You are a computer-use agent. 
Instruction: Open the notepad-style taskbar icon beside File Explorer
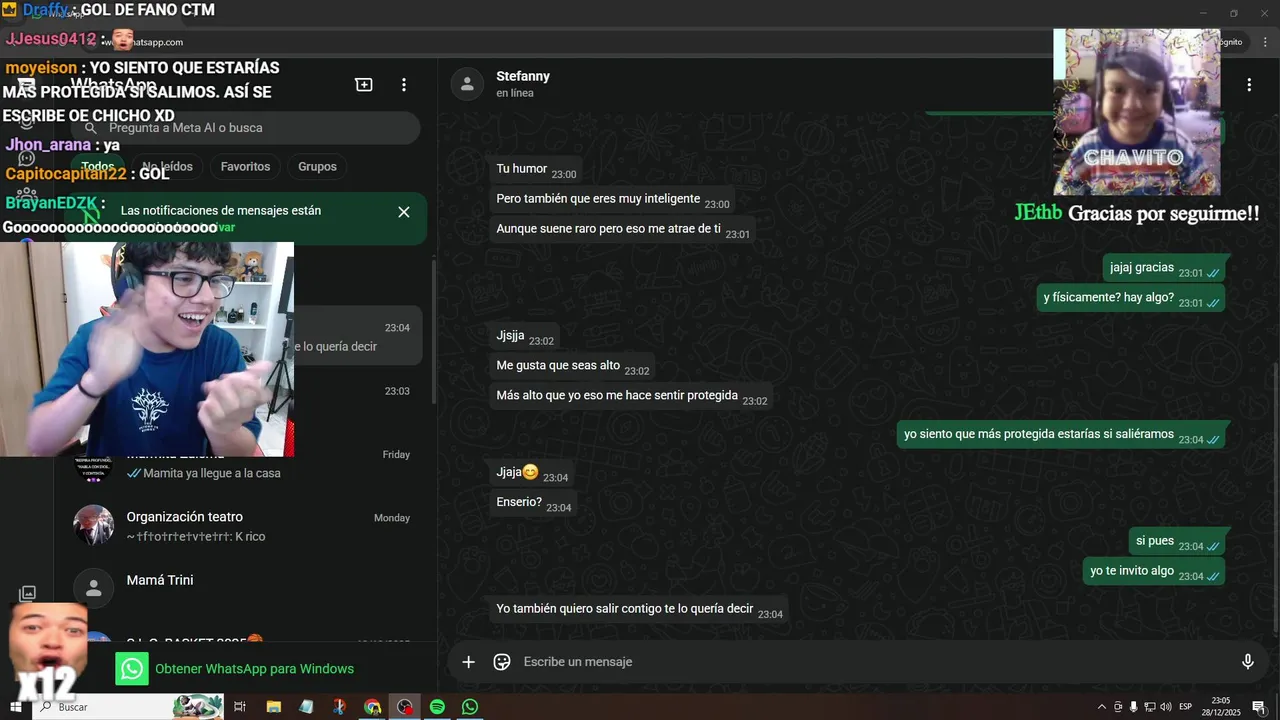(306, 707)
